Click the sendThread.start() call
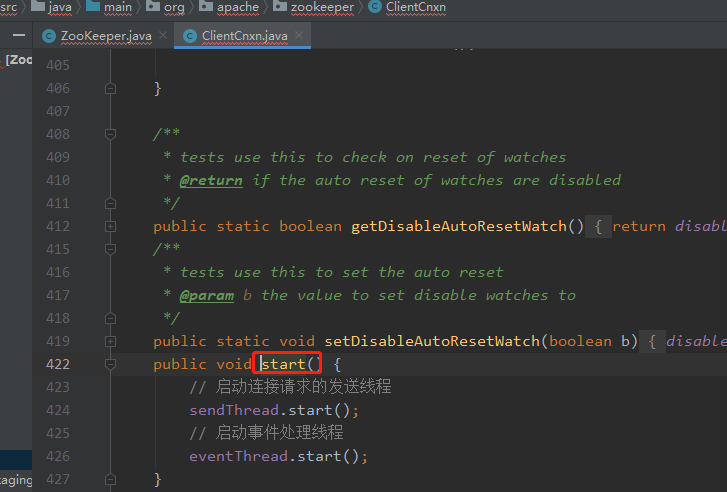Viewport: 727px width, 492px height. [274, 410]
